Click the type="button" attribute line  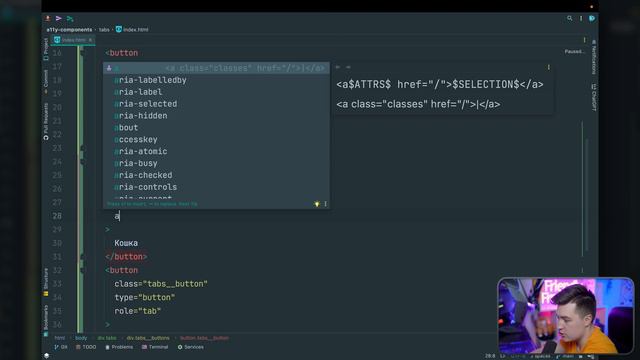tap(144, 297)
